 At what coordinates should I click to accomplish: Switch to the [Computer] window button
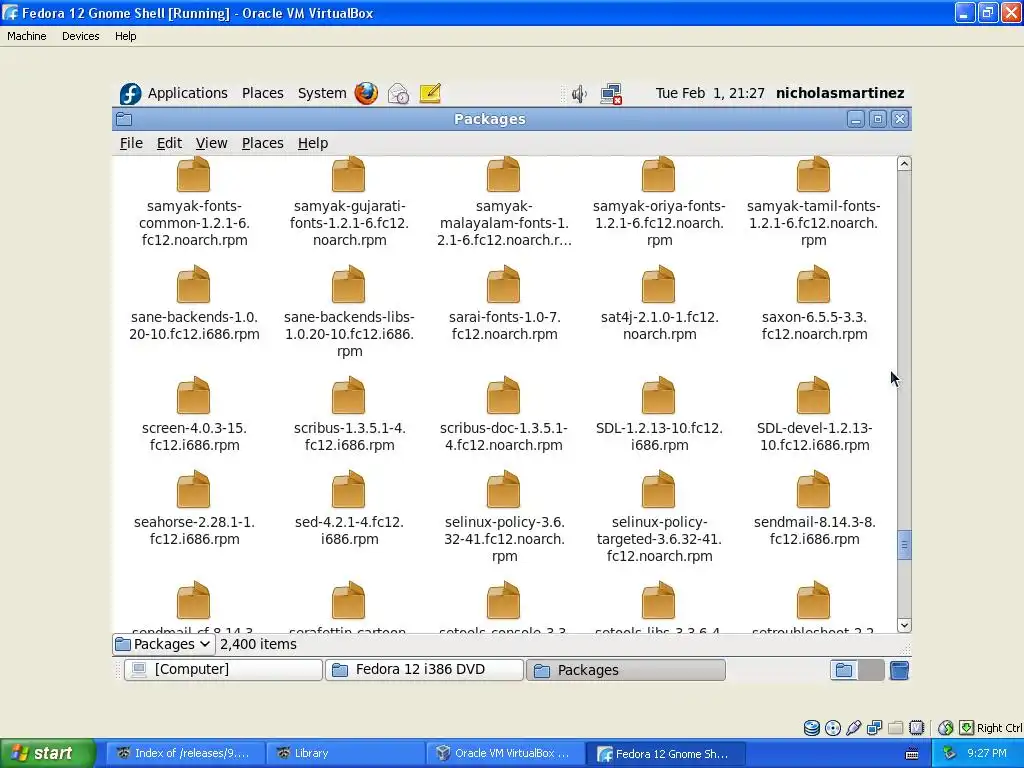tap(223, 669)
